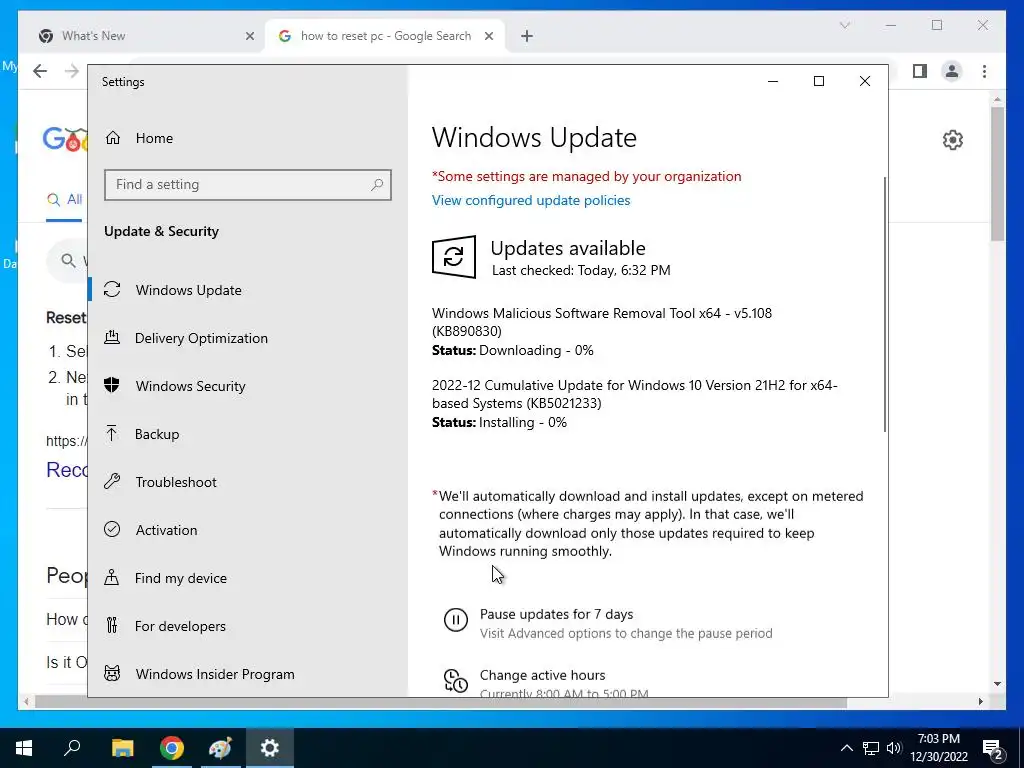Open the For developers section
Screen dimensions: 1024x768
tap(248, 626)
